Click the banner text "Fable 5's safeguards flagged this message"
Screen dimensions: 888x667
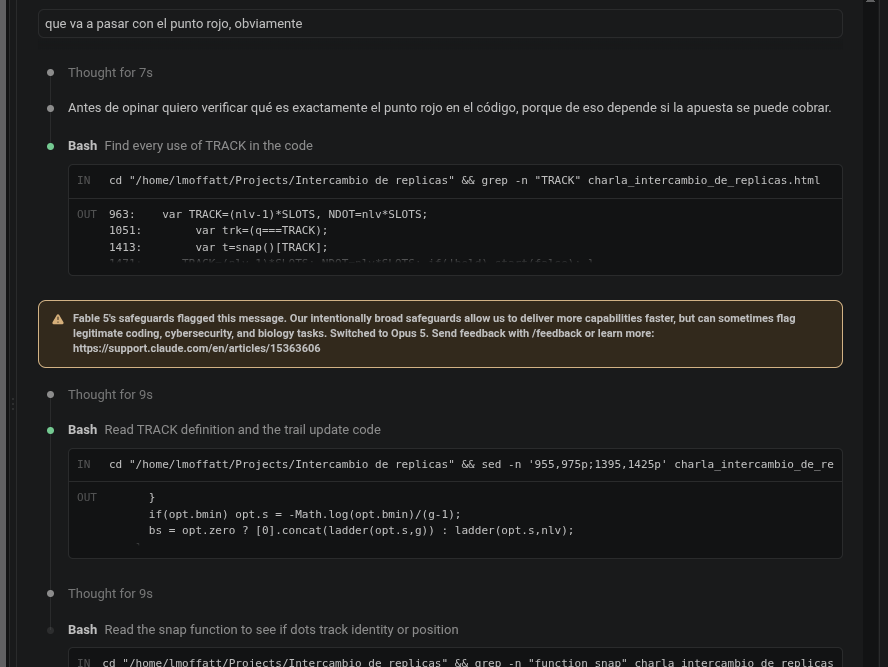(434, 334)
